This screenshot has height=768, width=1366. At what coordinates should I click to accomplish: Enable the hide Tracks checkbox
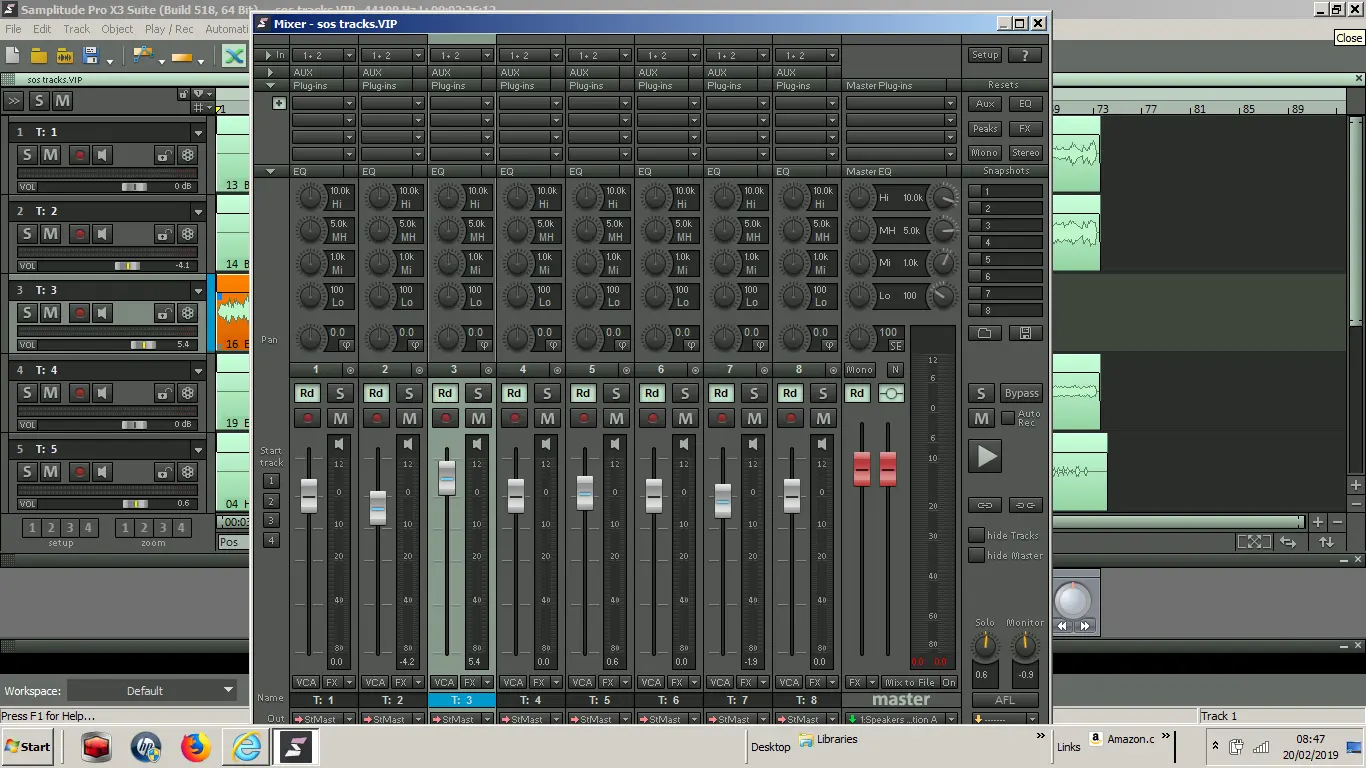976,535
